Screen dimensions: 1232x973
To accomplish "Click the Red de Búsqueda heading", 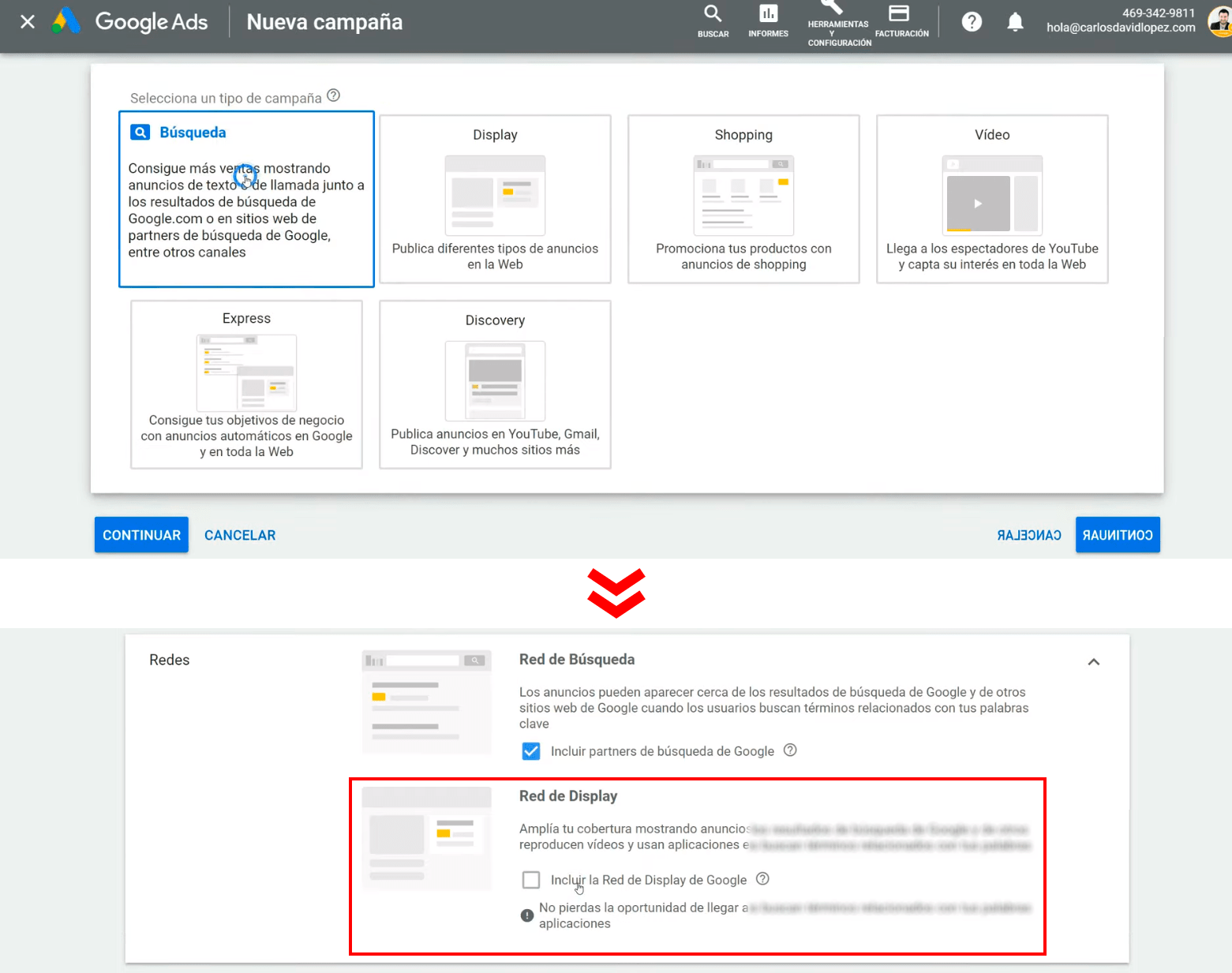I will click(x=577, y=659).
